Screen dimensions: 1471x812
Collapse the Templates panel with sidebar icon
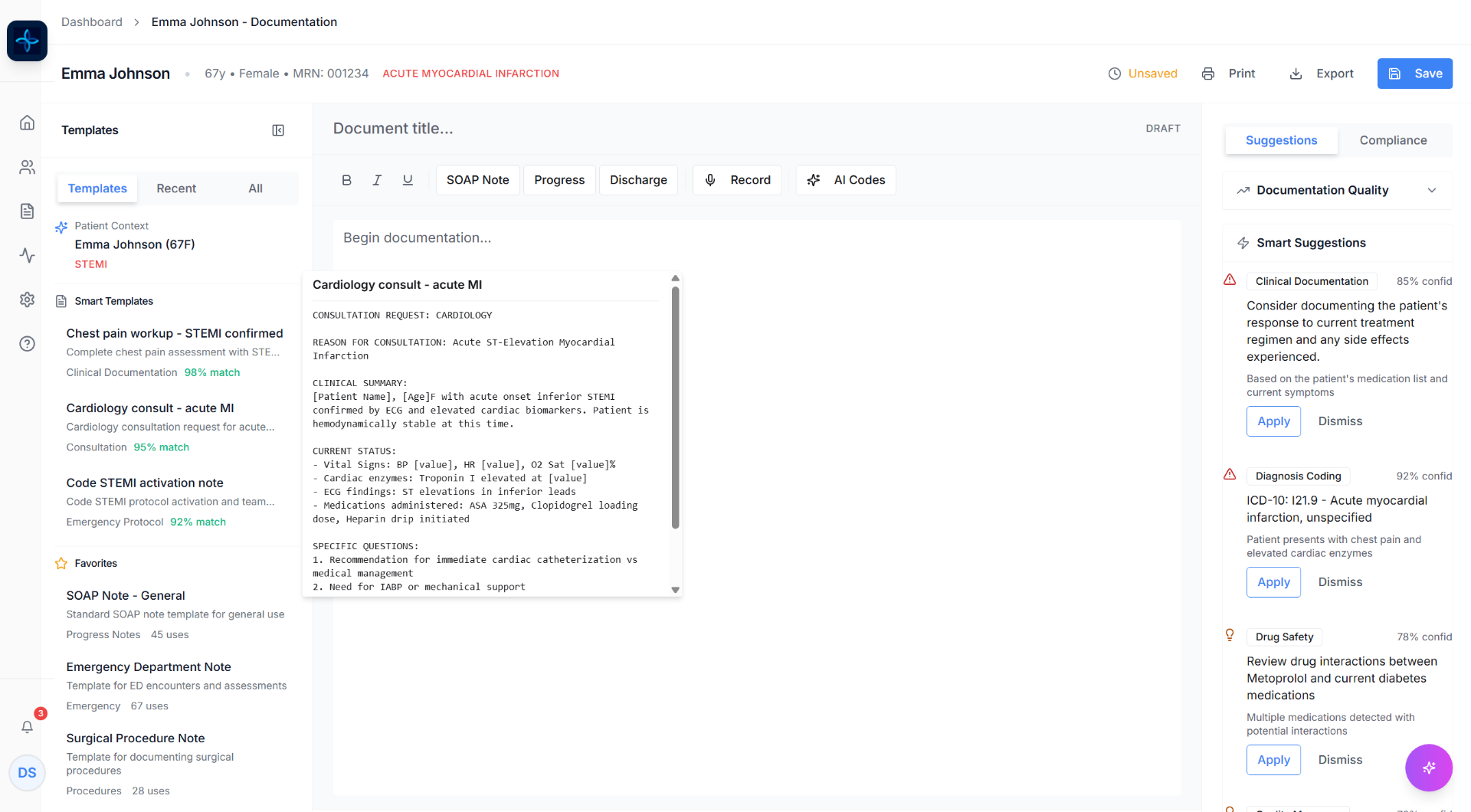pyautogui.click(x=278, y=130)
